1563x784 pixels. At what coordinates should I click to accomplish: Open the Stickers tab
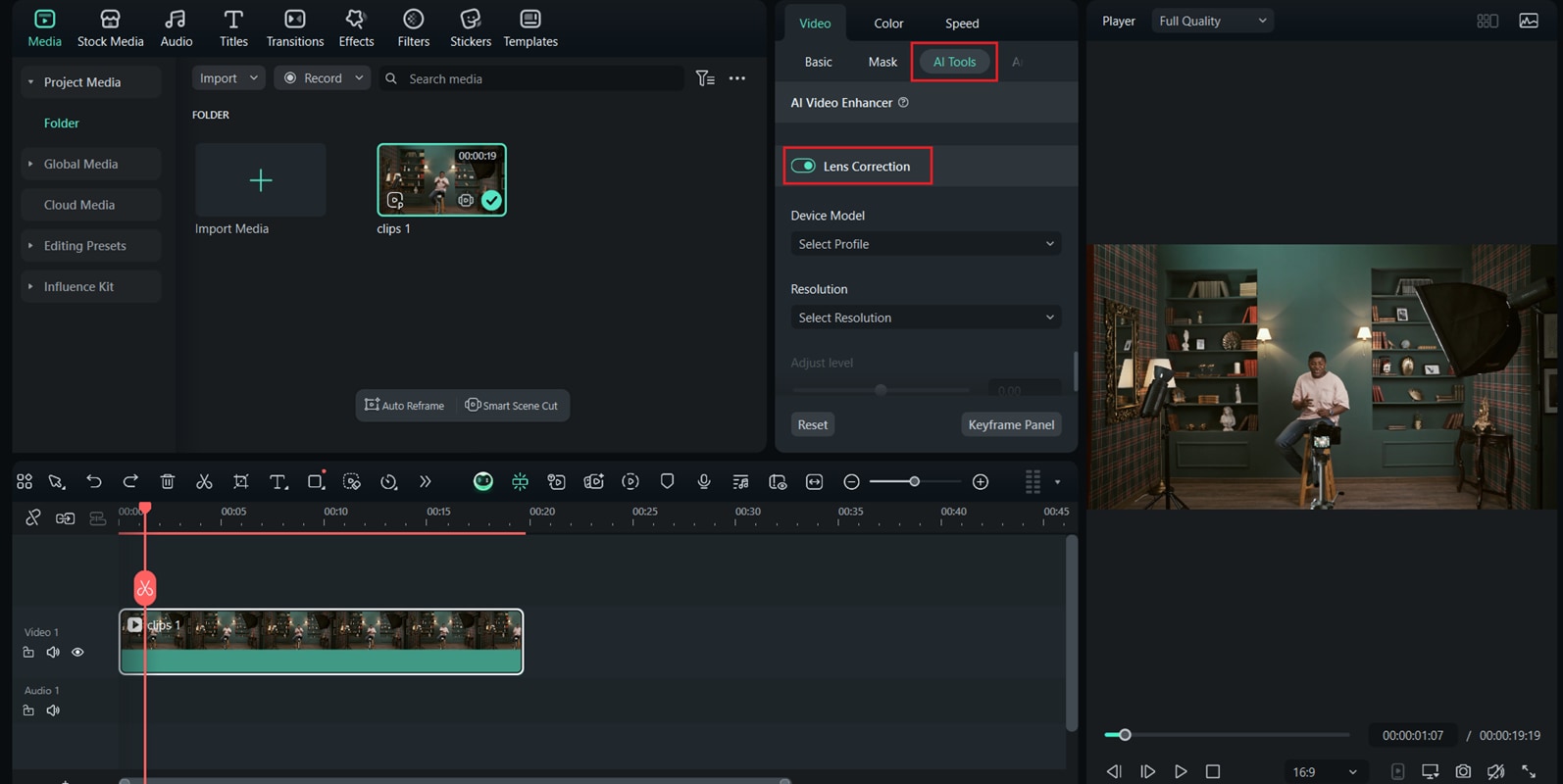[x=471, y=28]
